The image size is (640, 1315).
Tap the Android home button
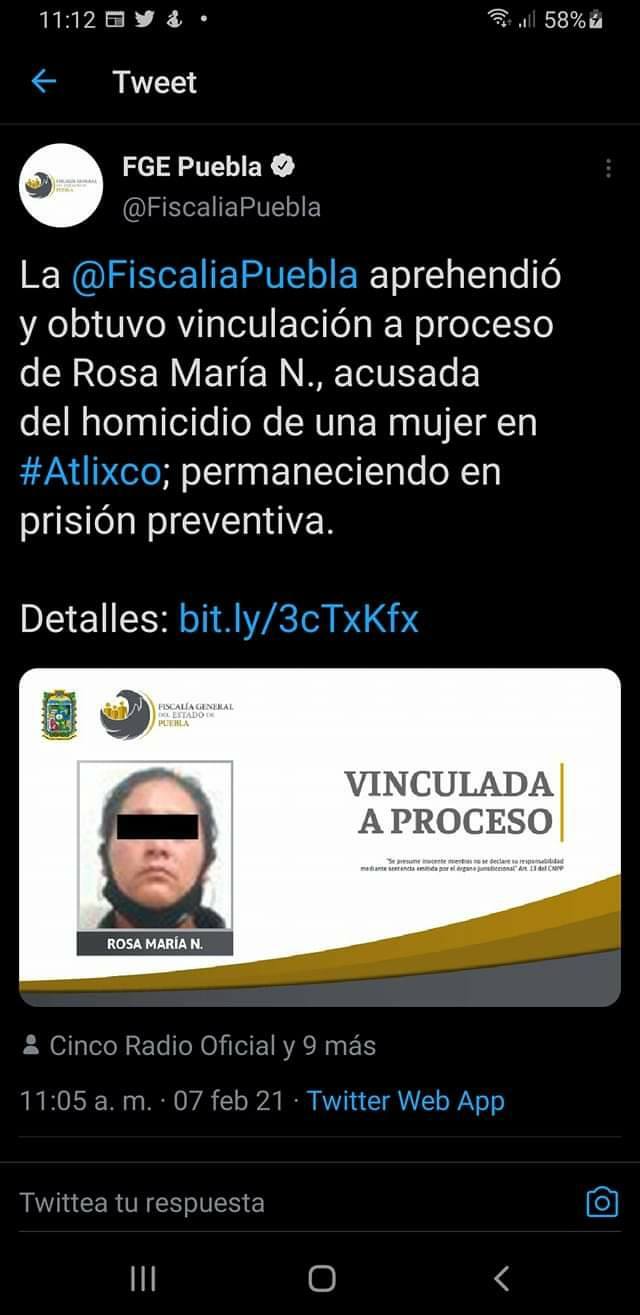pyautogui.click(x=321, y=1277)
